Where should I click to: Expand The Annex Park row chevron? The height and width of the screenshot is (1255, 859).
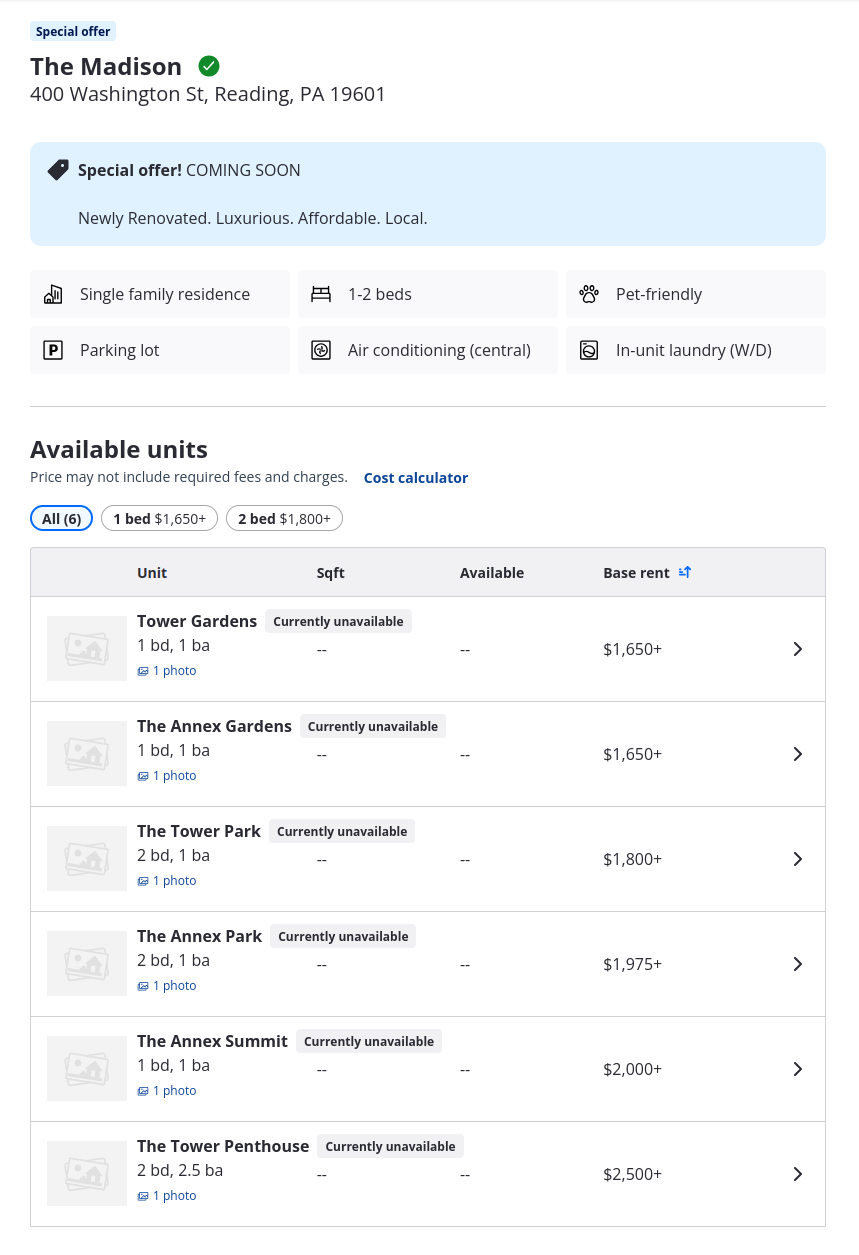point(797,964)
